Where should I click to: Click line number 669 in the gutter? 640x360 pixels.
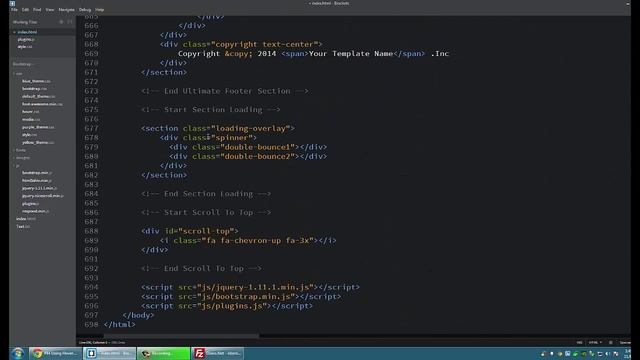(91, 53)
